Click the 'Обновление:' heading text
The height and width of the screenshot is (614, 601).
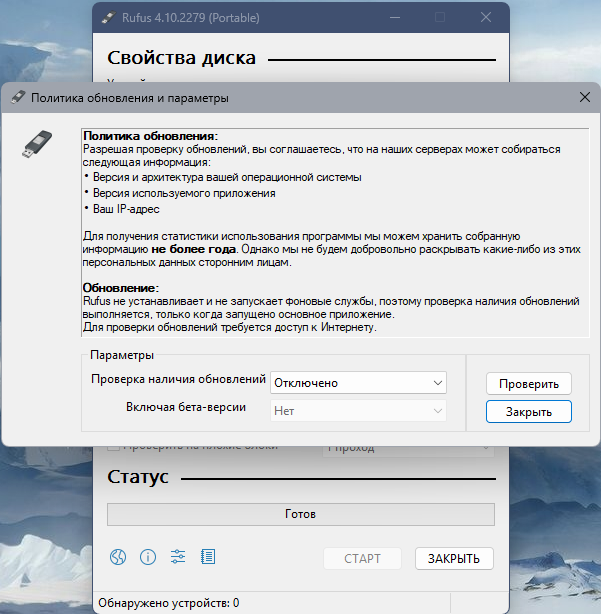click(x=121, y=288)
